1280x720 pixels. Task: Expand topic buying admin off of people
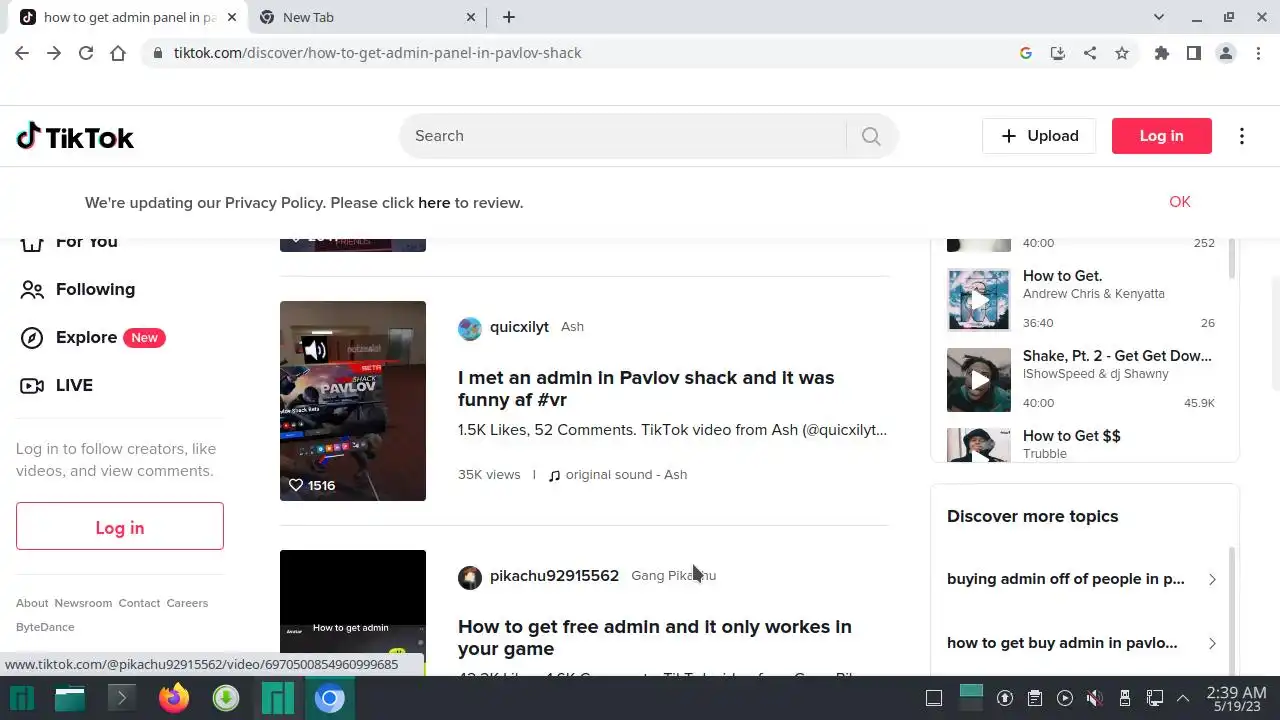pos(1081,579)
